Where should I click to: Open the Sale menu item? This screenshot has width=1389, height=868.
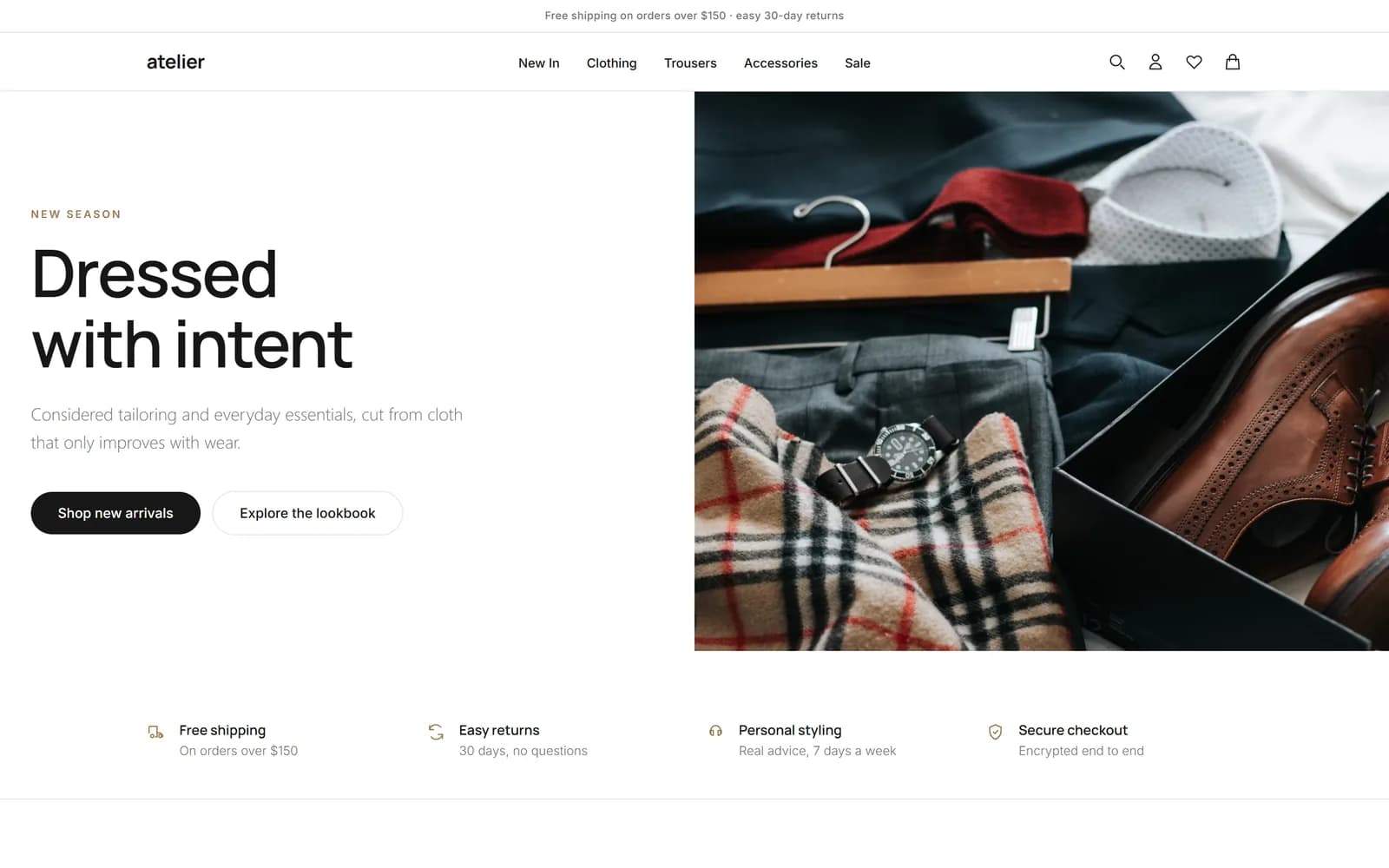click(x=857, y=62)
